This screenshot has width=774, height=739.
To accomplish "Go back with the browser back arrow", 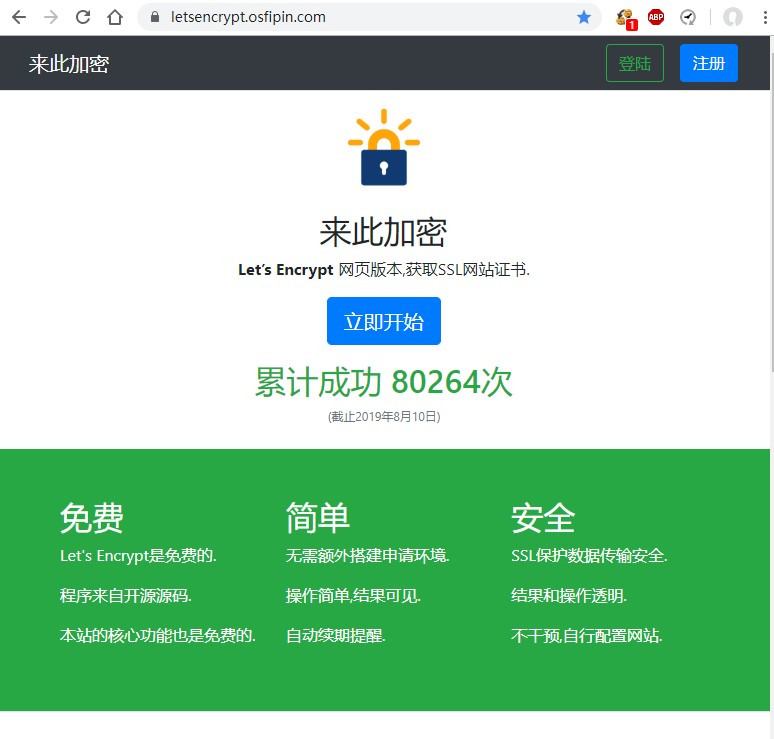I will tap(19, 17).
